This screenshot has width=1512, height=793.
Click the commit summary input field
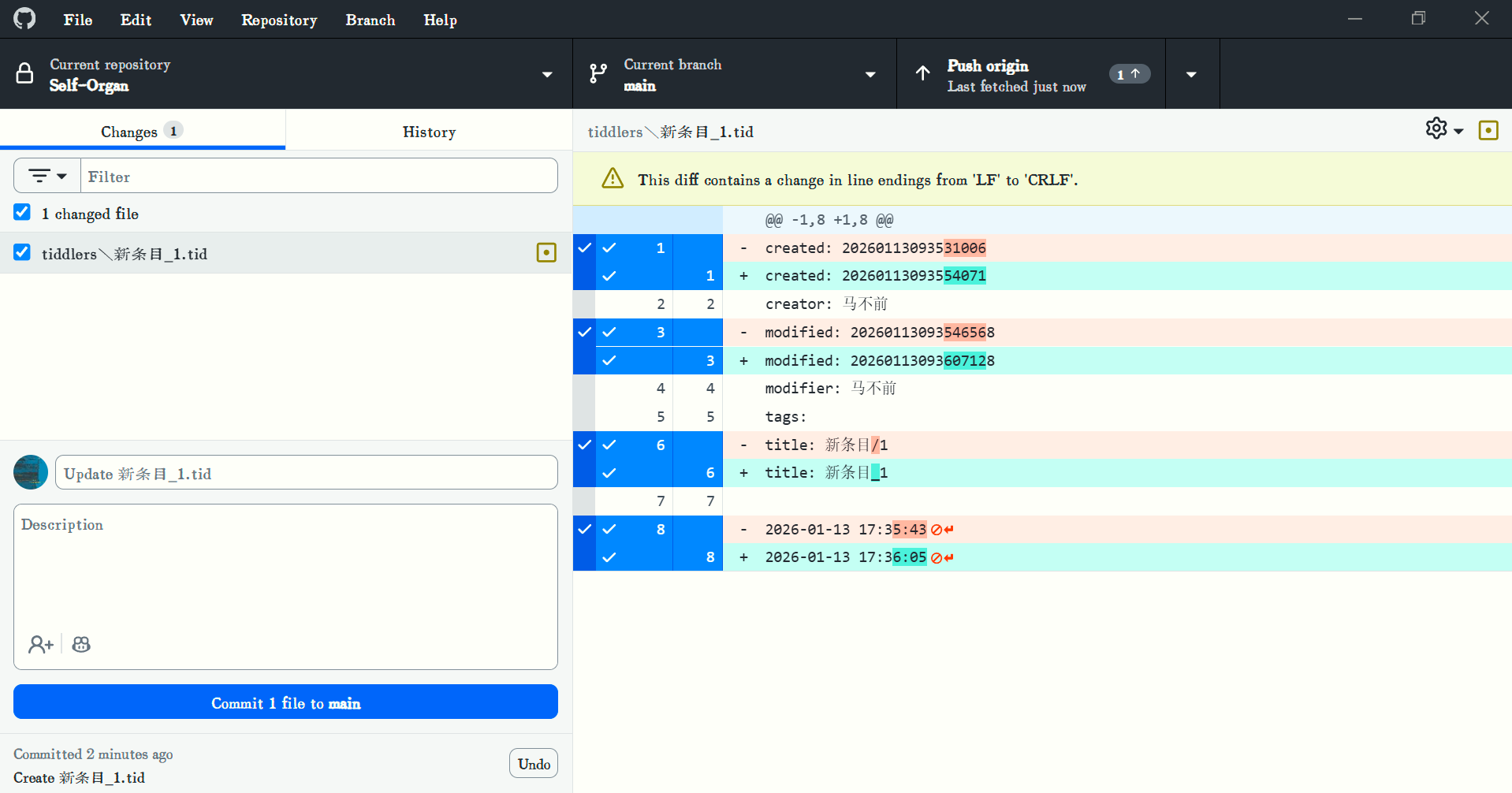pyautogui.click(x=306, y=473)
